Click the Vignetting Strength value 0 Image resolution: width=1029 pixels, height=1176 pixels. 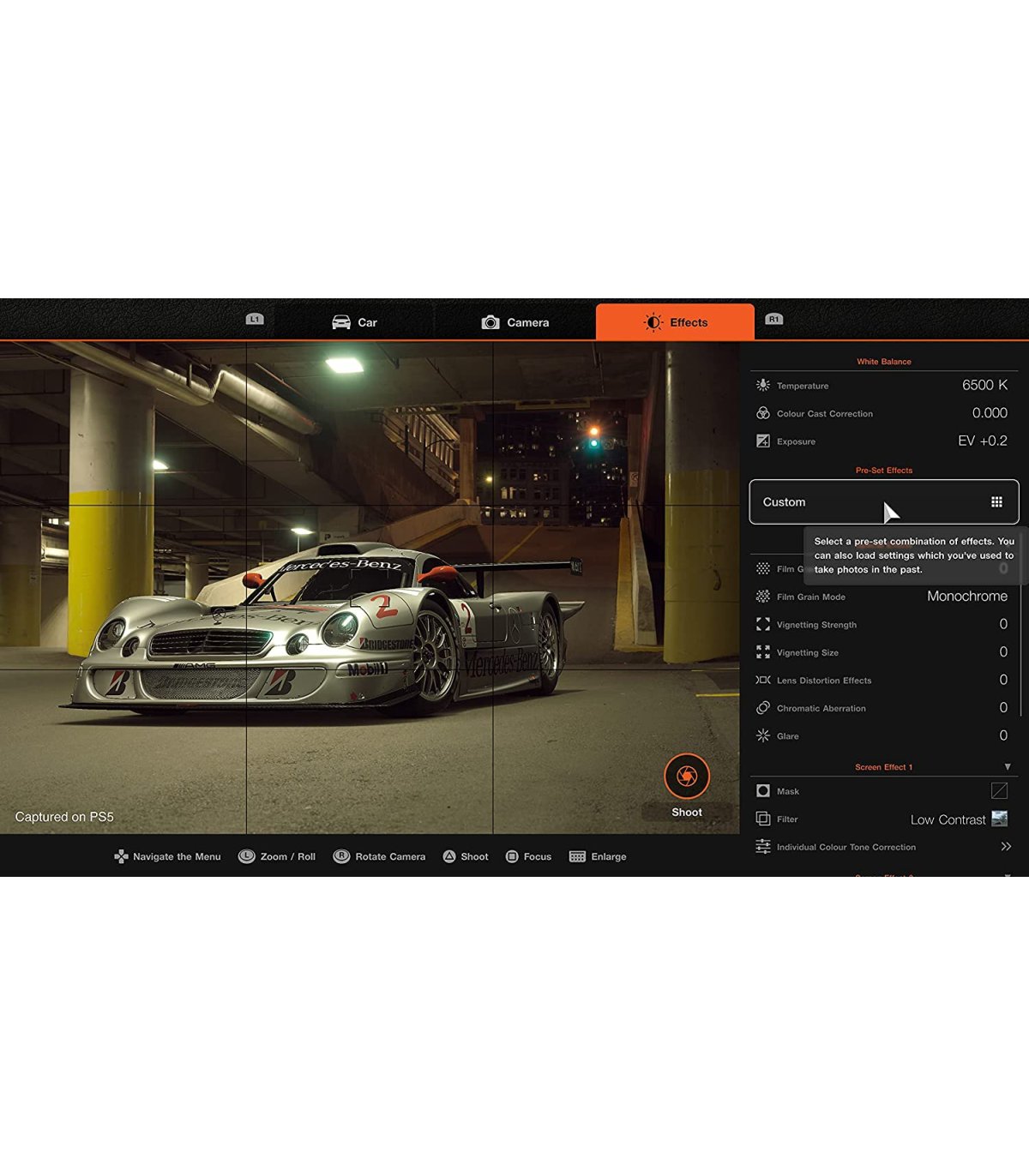(x=1003, y=624)
